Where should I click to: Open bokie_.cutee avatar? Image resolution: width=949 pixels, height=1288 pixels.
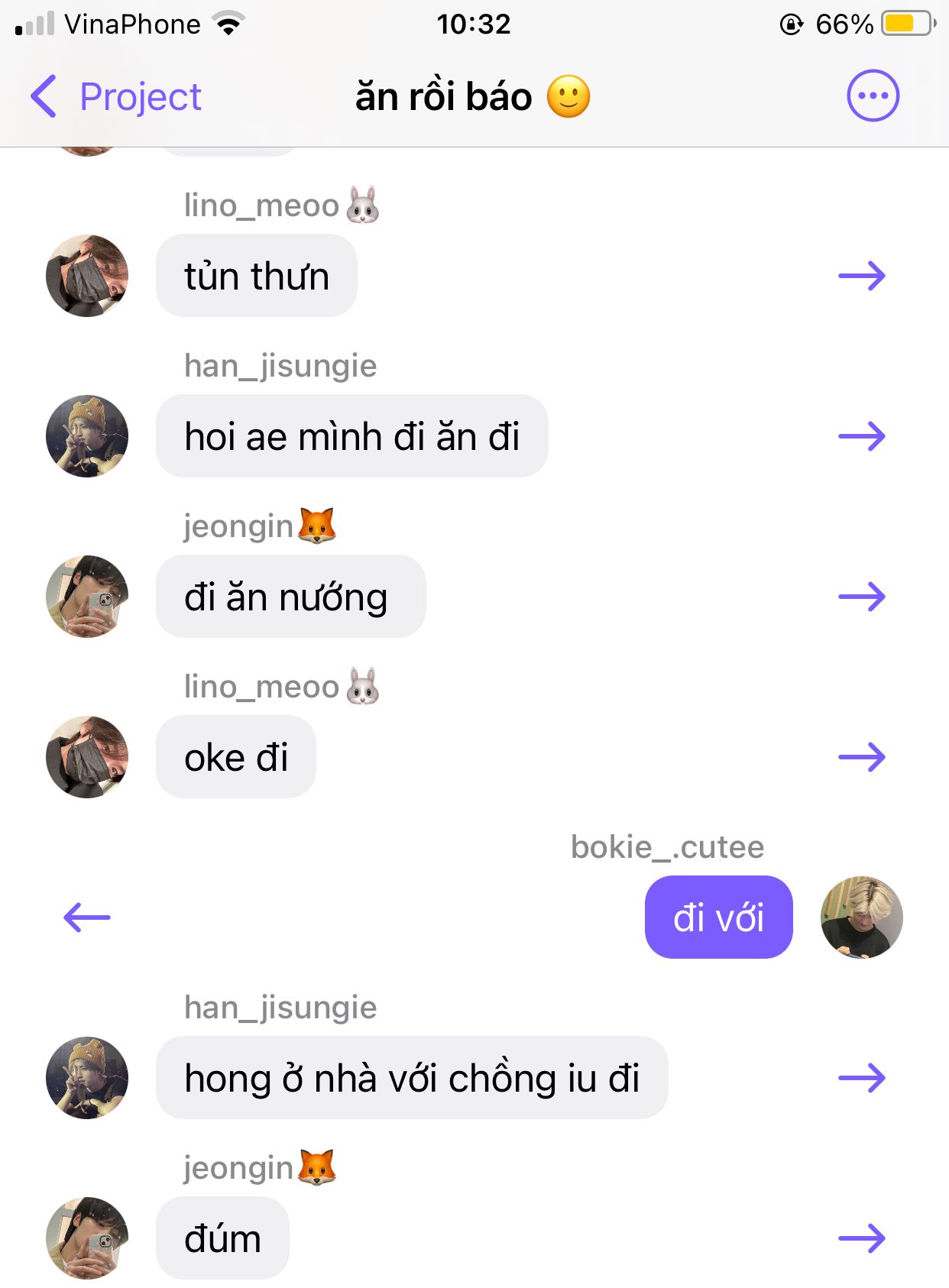click(x=861, y=917)
